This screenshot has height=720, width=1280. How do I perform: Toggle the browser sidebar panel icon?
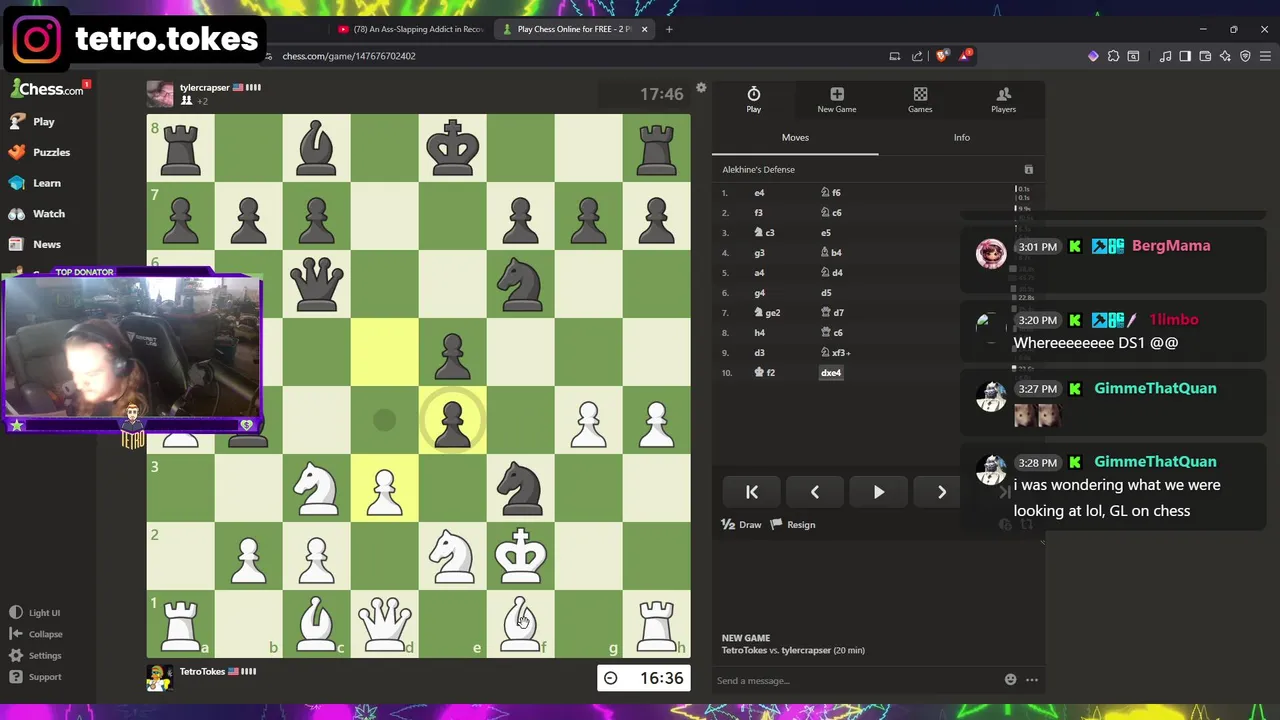(1185, 56)
